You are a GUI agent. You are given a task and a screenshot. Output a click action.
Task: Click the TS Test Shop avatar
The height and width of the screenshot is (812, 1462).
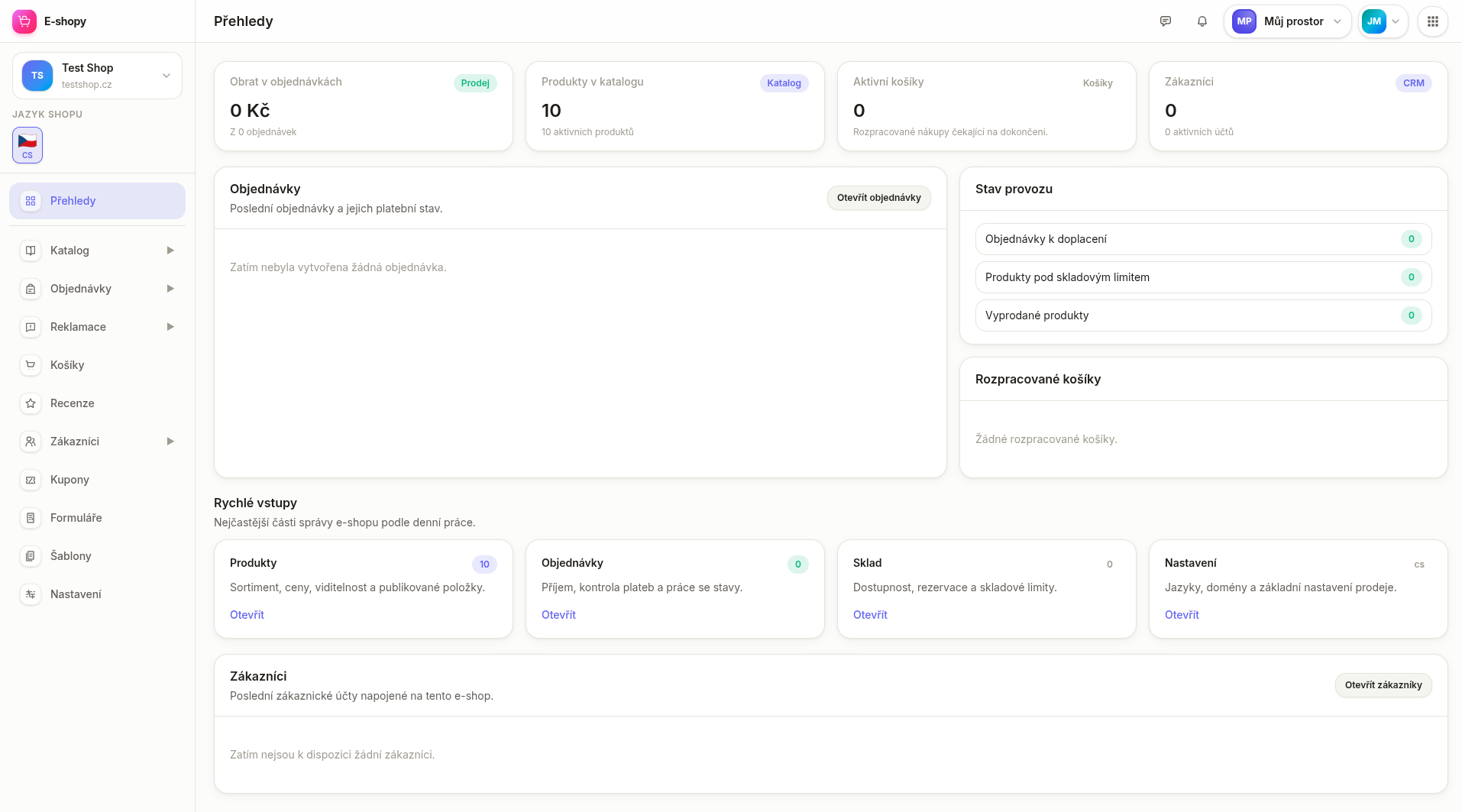[x=37, y=76]
